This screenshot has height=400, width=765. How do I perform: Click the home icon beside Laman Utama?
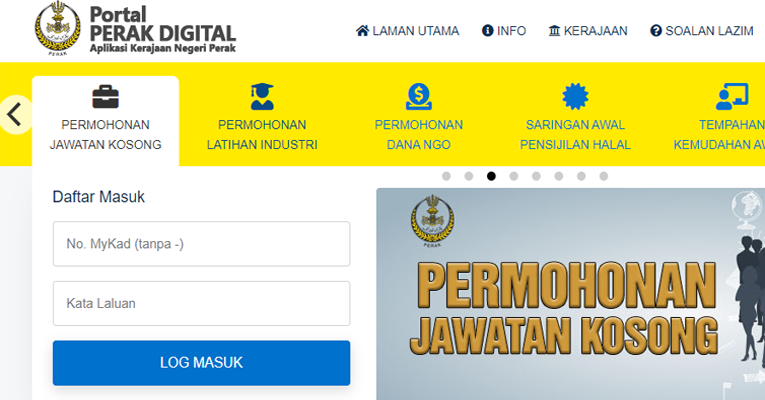pyautogui.click(x=362, y=31)
